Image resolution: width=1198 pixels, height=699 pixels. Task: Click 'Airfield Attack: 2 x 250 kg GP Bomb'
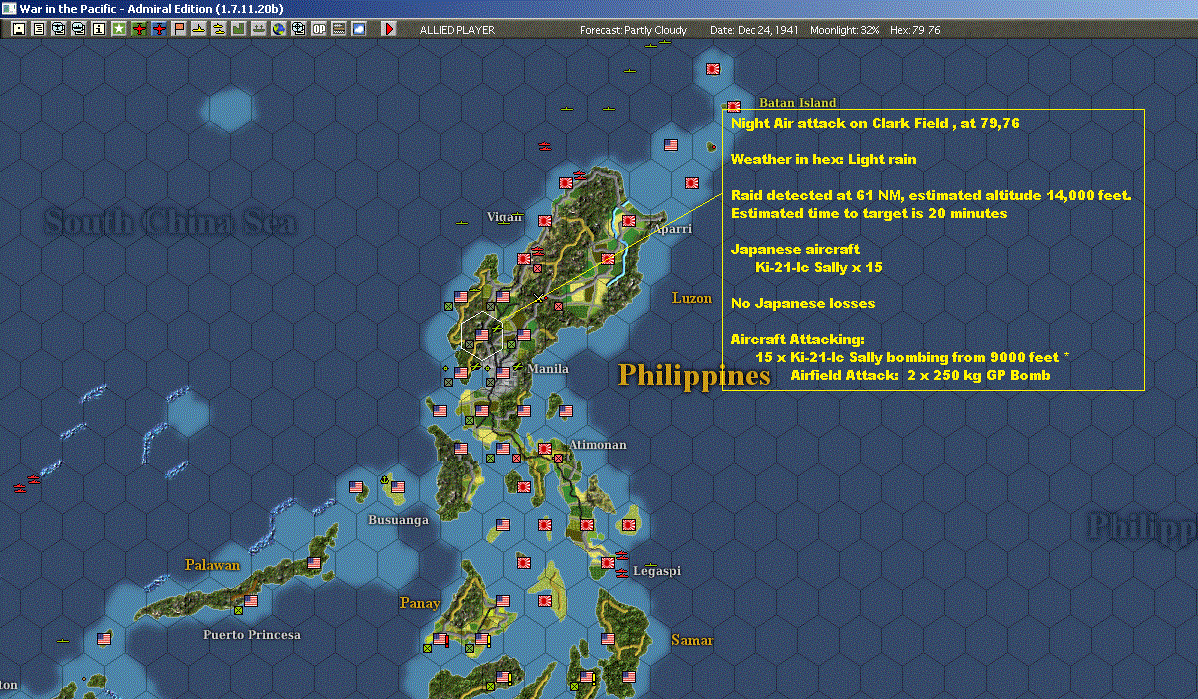point(920,375)
